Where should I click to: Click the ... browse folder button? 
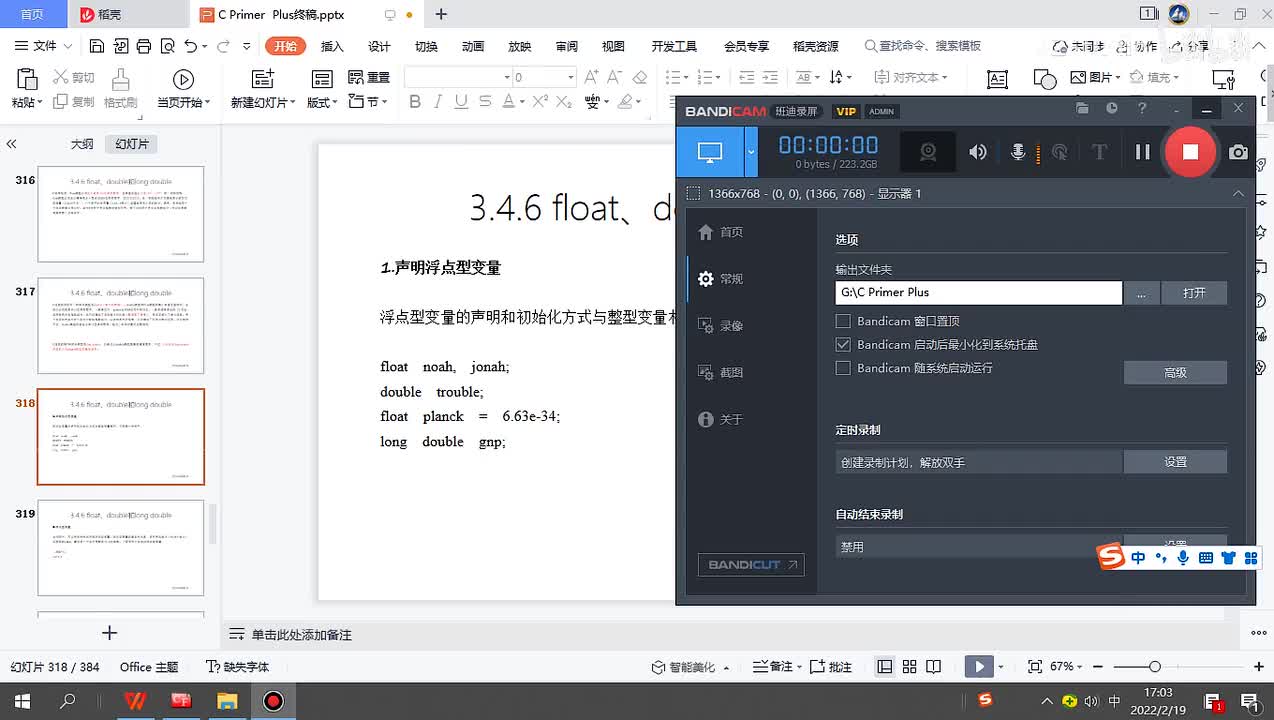tap(1141, 292)
